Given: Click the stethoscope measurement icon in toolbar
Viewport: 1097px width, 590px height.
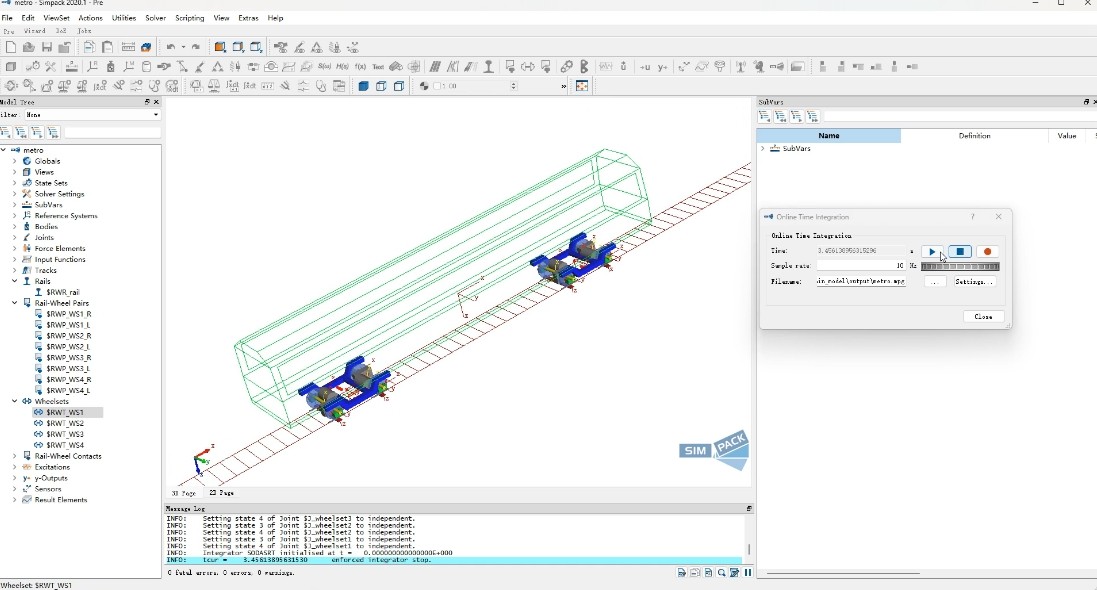Looking at the screenshot, I should (320, 86).
